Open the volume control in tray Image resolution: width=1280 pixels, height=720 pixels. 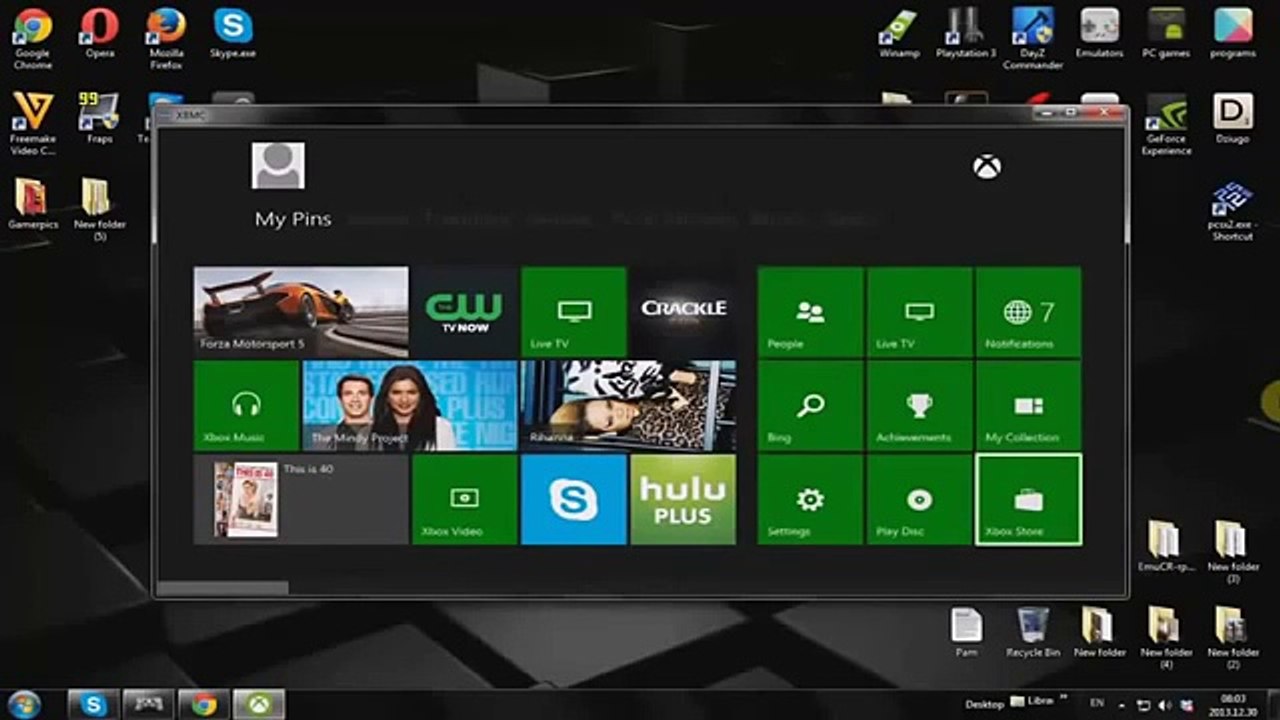(x=1164, y=705)
